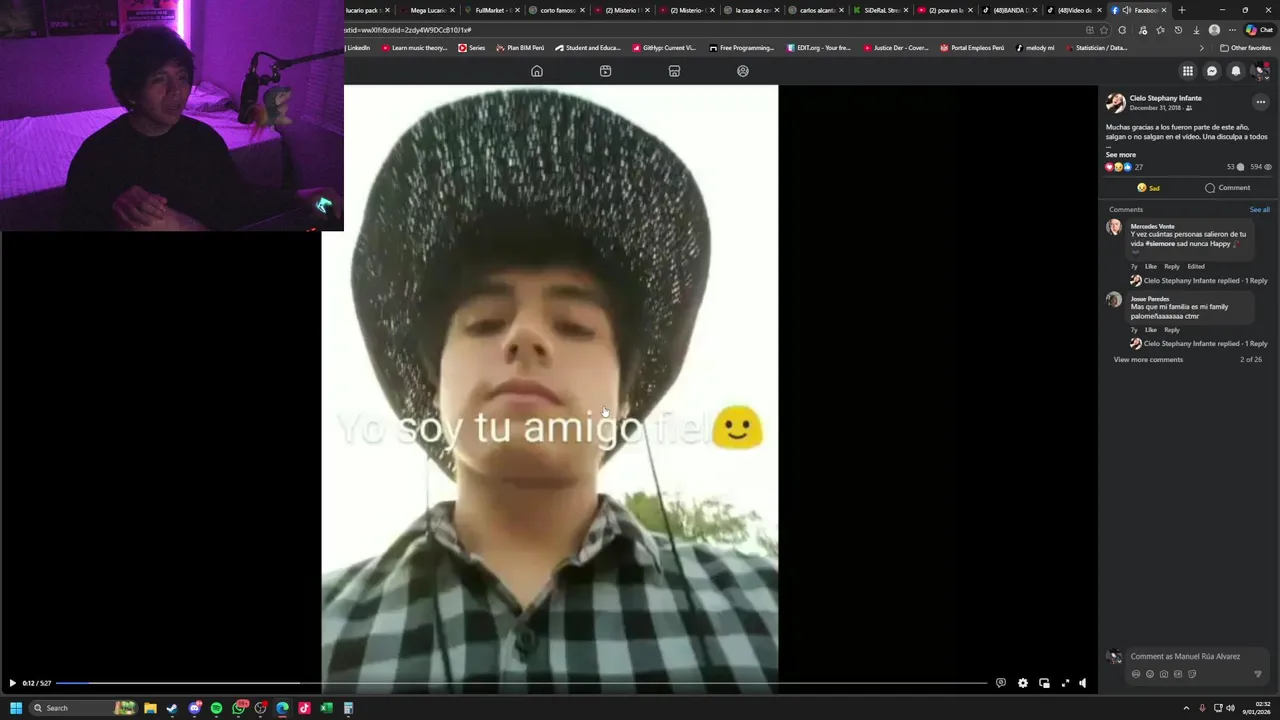Open the Reels/Video icon in Facebook nav
The height and width of the screenshot is (720, 1280).
point(605,71)
